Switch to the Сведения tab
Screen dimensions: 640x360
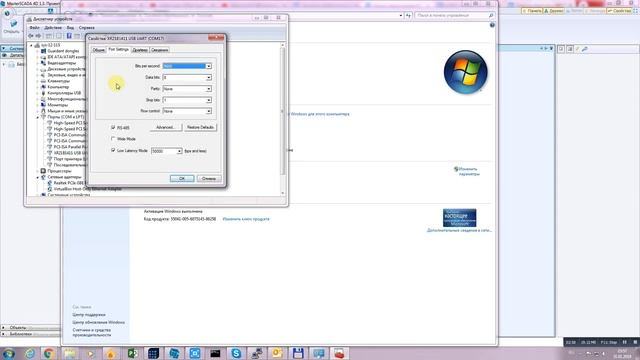[160, 50]
